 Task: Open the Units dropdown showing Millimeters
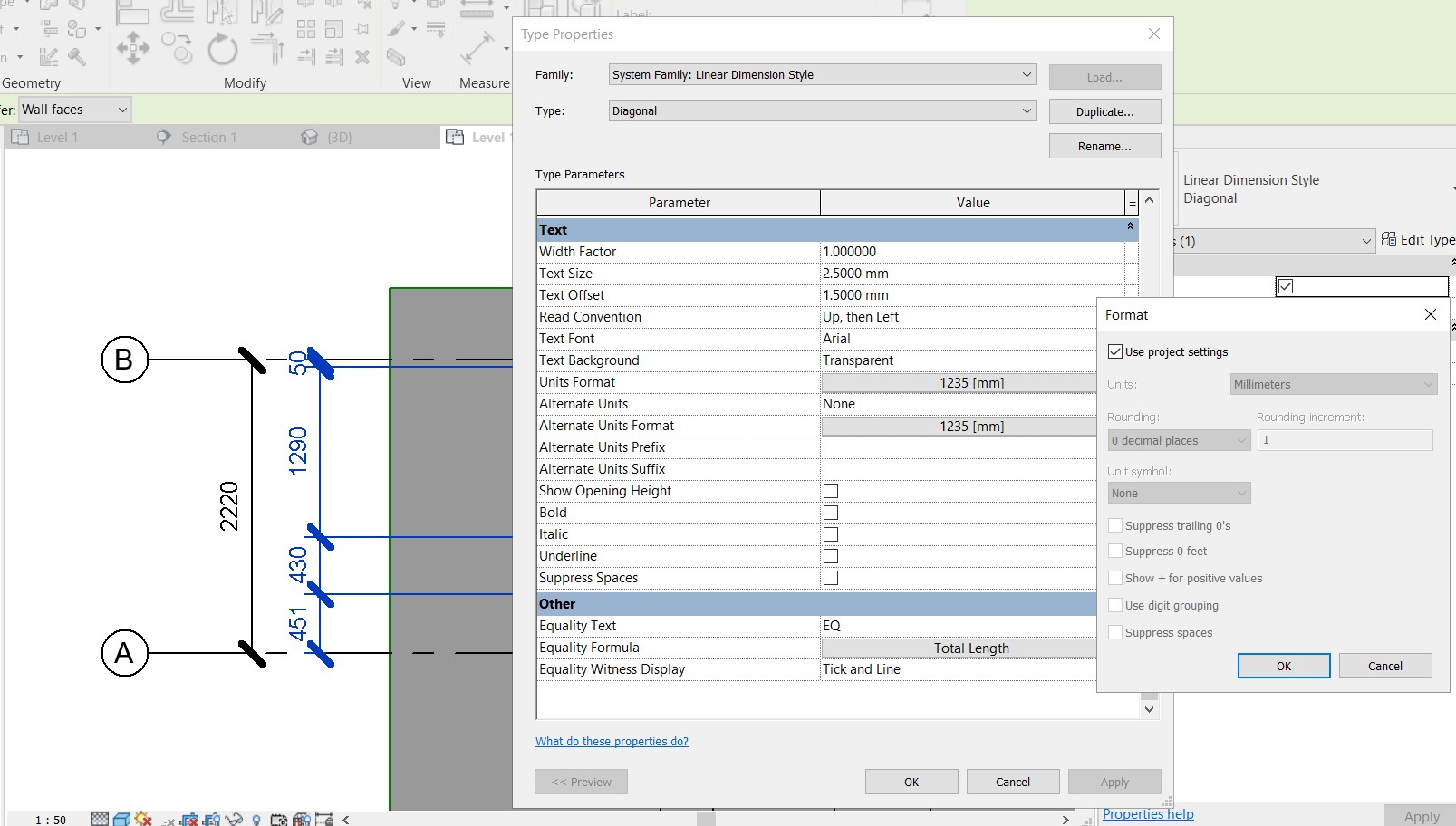click(1334, 384)
